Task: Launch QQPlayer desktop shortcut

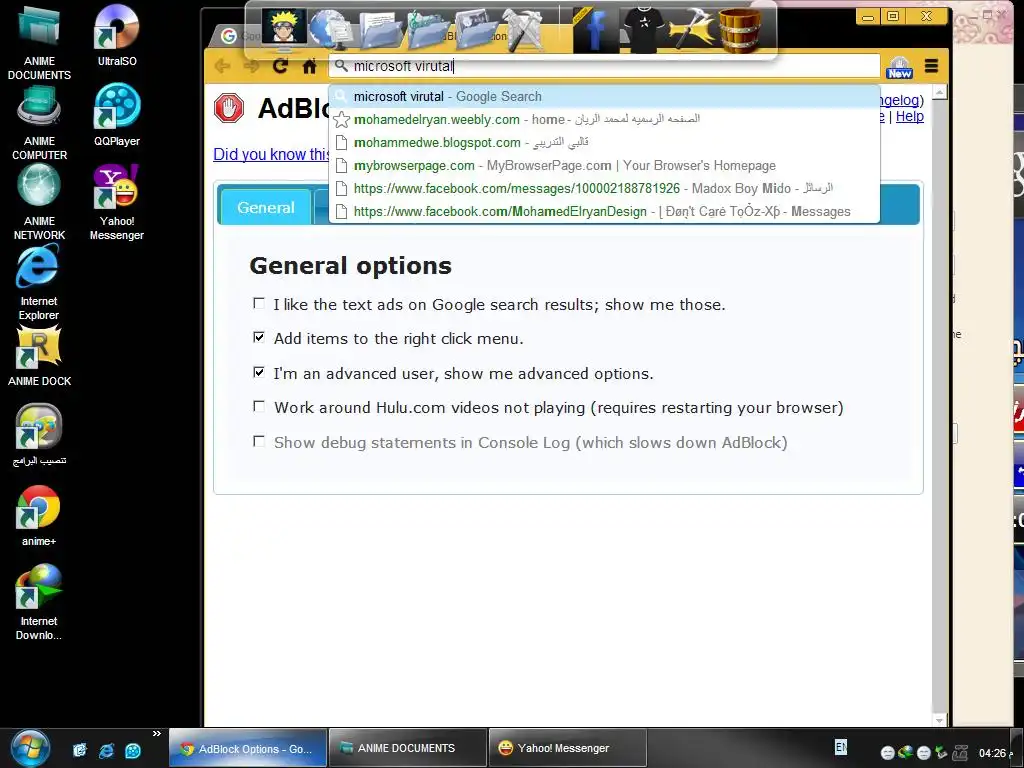Action: [x=117, y=115]
